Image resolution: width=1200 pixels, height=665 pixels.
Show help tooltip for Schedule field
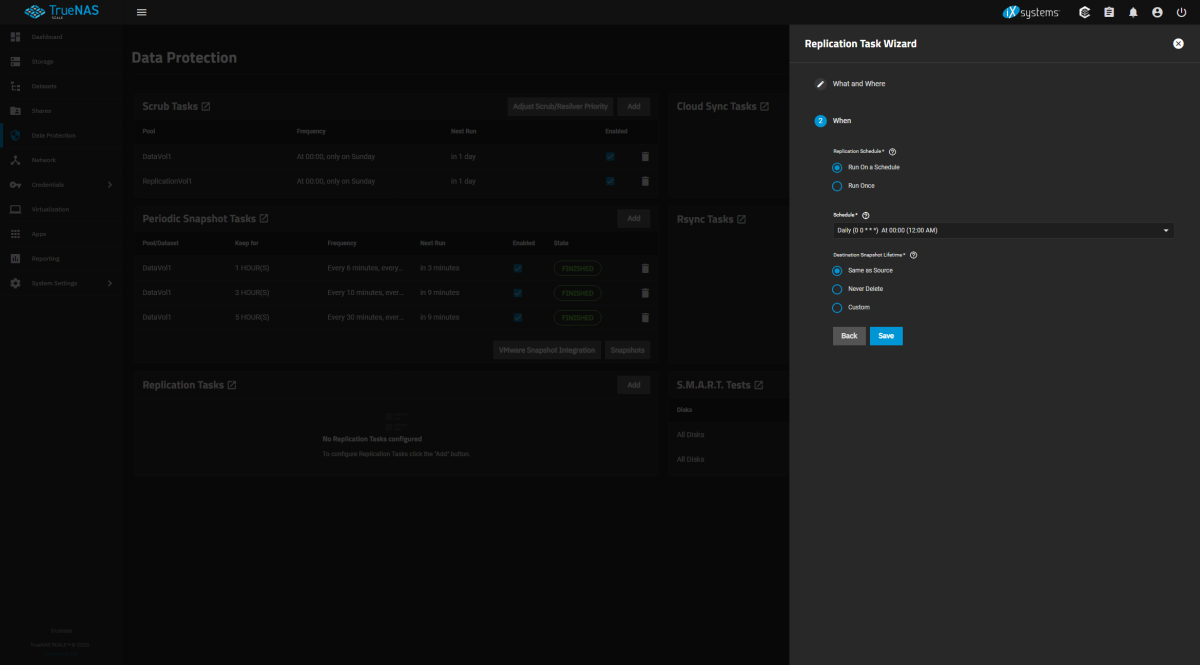(x=866, y=215)
